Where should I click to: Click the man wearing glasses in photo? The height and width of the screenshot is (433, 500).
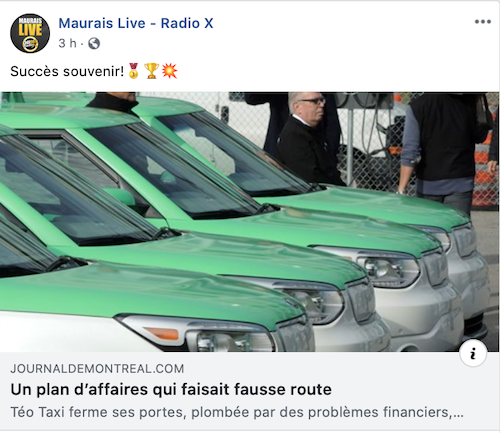tap(308, 140)
